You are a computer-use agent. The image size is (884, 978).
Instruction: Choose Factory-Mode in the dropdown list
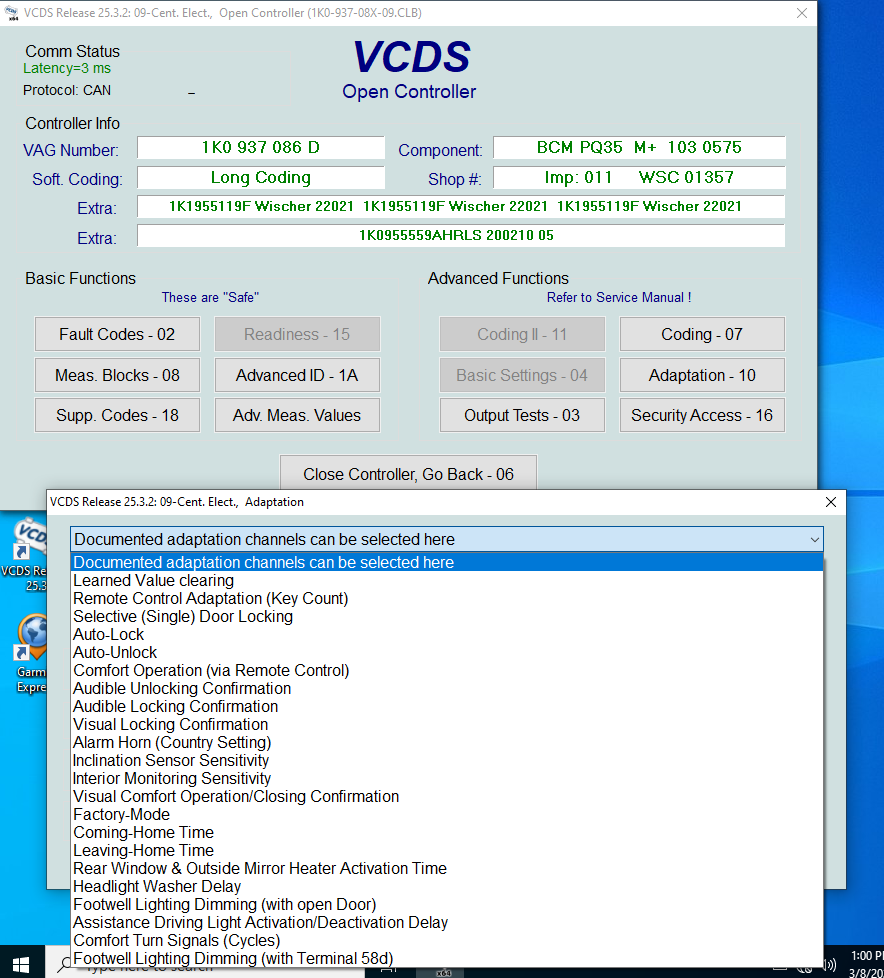click(121, 815)
